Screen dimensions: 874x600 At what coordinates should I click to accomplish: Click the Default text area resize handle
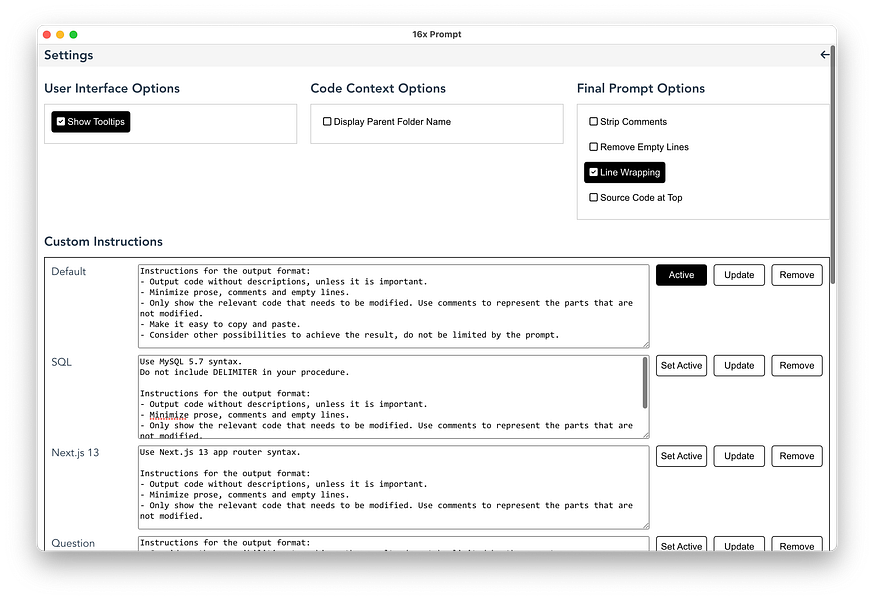[646, 345]
